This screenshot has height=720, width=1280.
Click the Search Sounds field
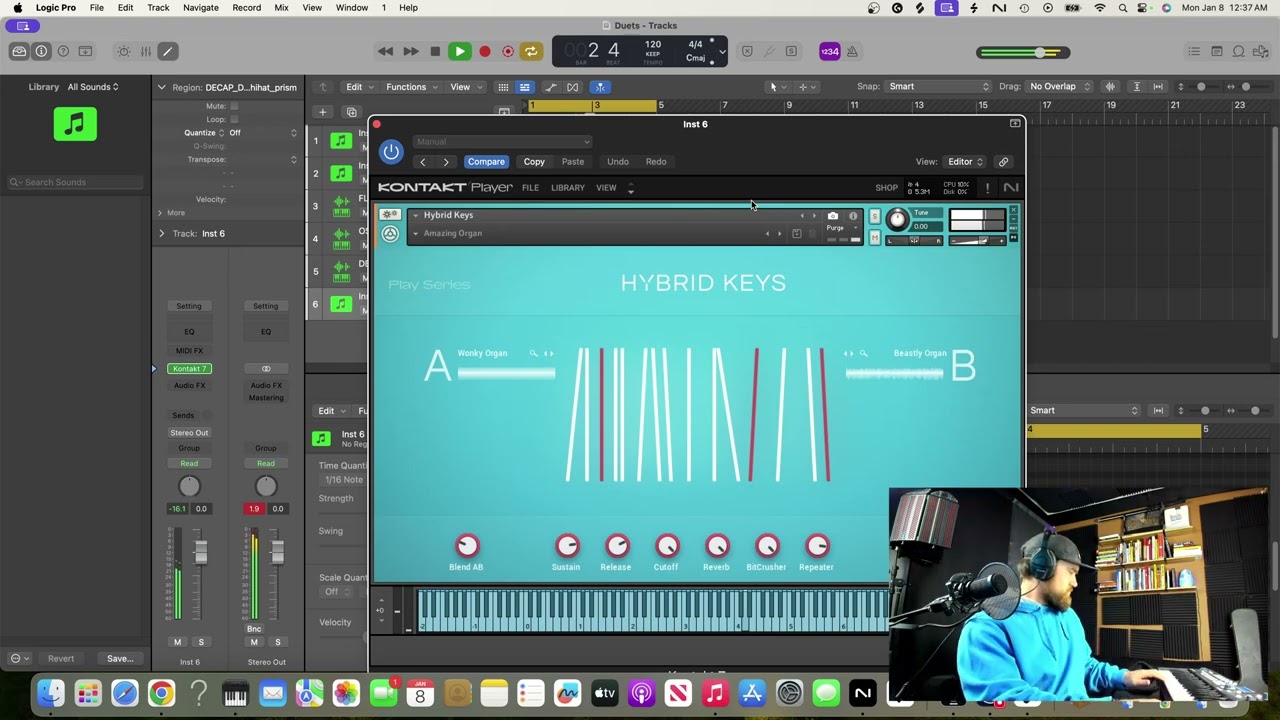pos(76,182)
